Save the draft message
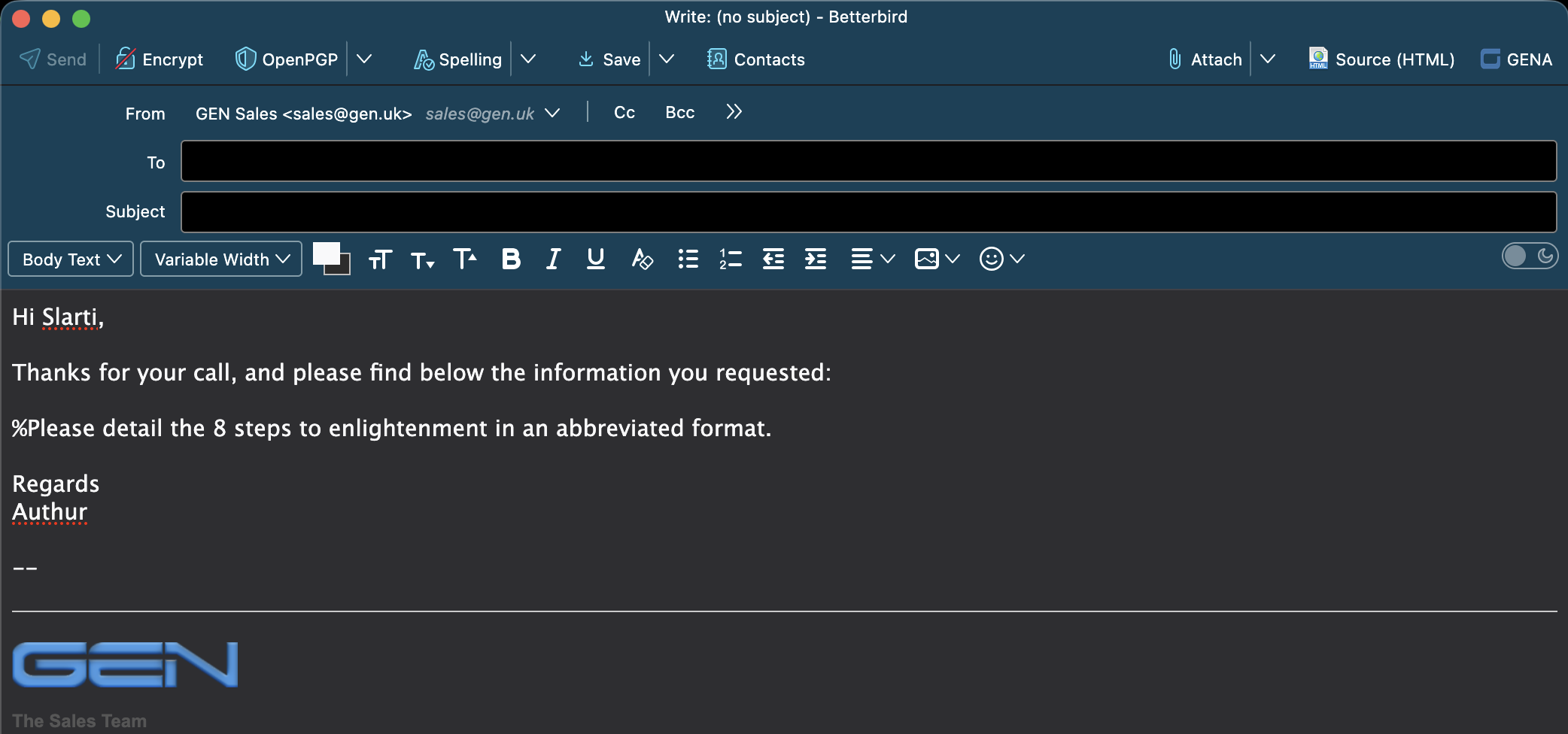1568x734 pixels. click(609, 59)
